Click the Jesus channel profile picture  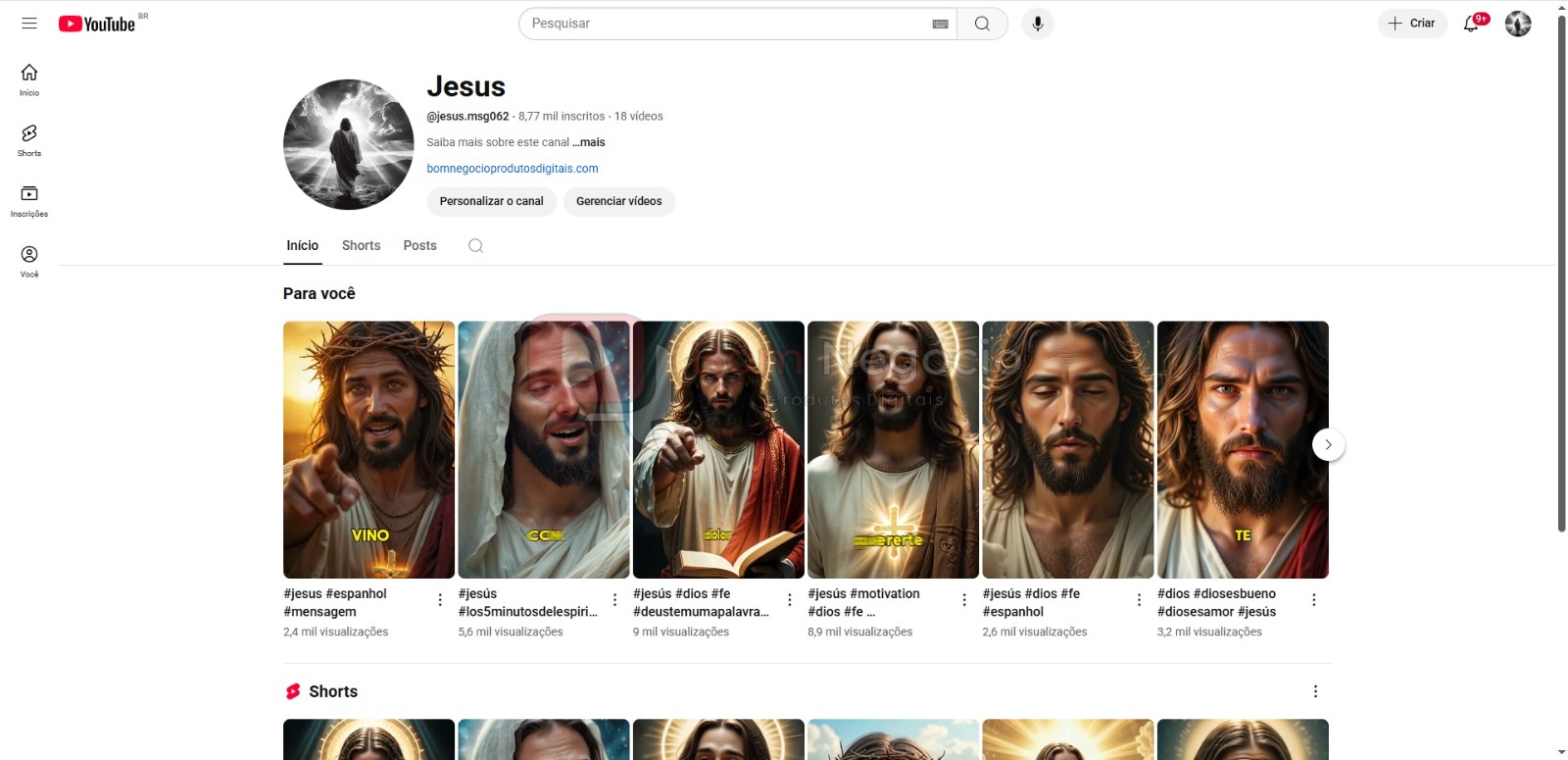[349, 144]
